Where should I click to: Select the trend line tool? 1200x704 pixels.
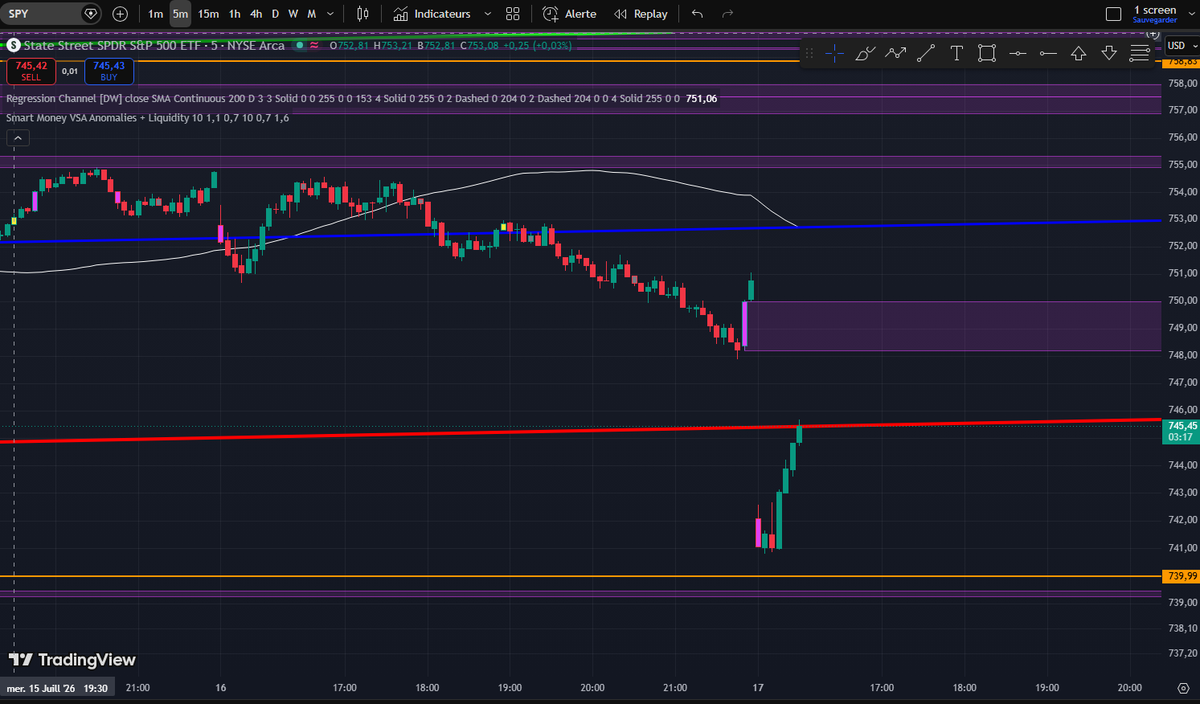926,53
